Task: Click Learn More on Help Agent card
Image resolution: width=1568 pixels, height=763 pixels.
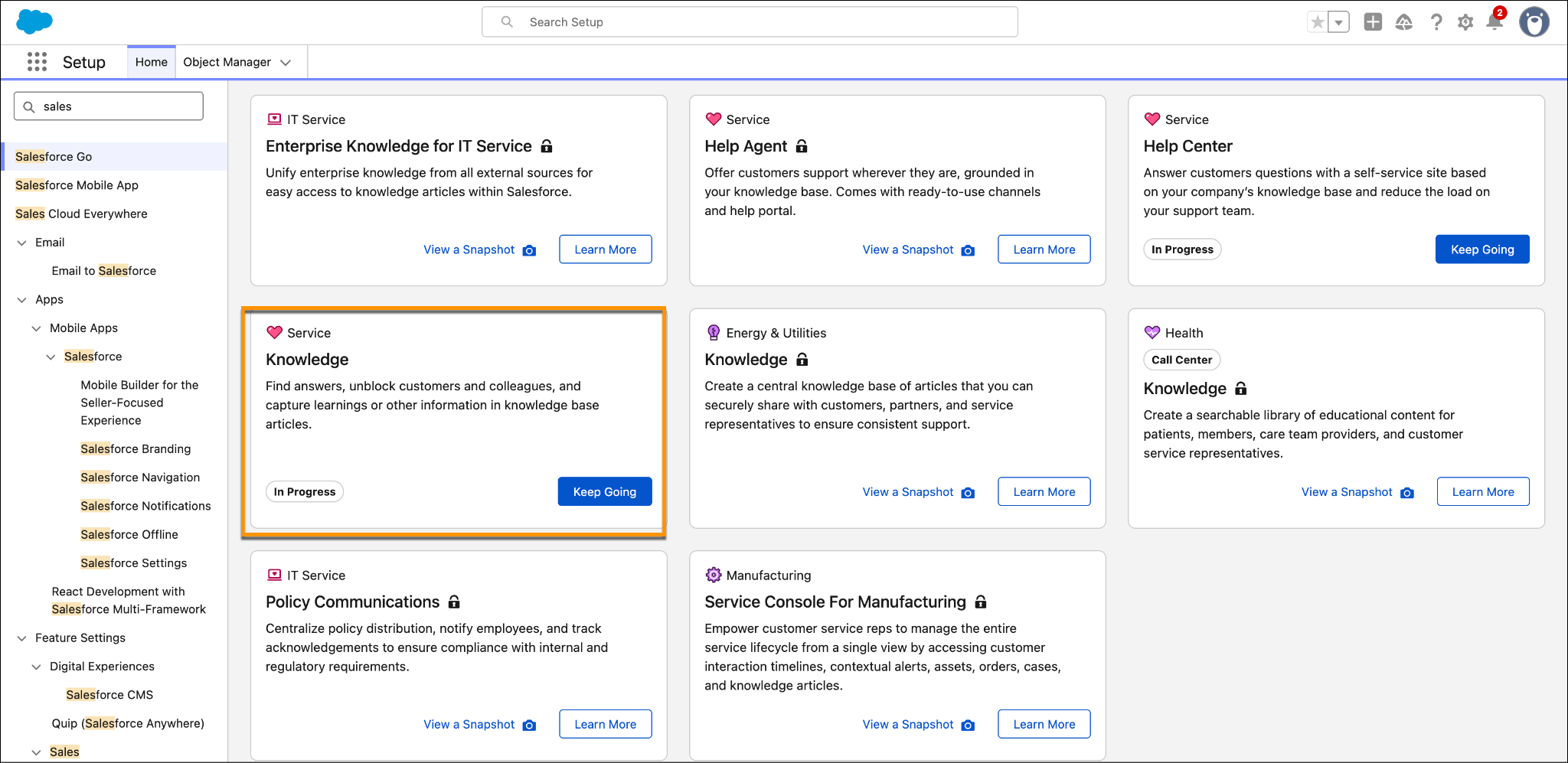Action: coord(1044,249)
